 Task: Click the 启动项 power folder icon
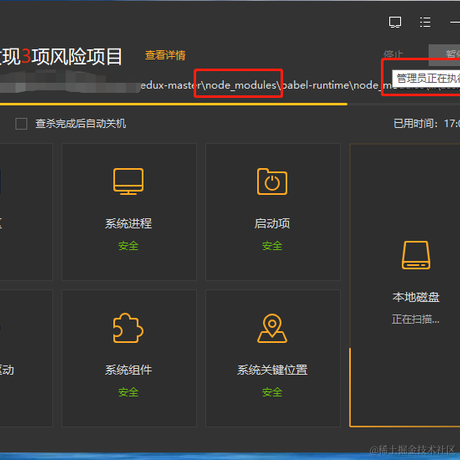coord(272,181)
